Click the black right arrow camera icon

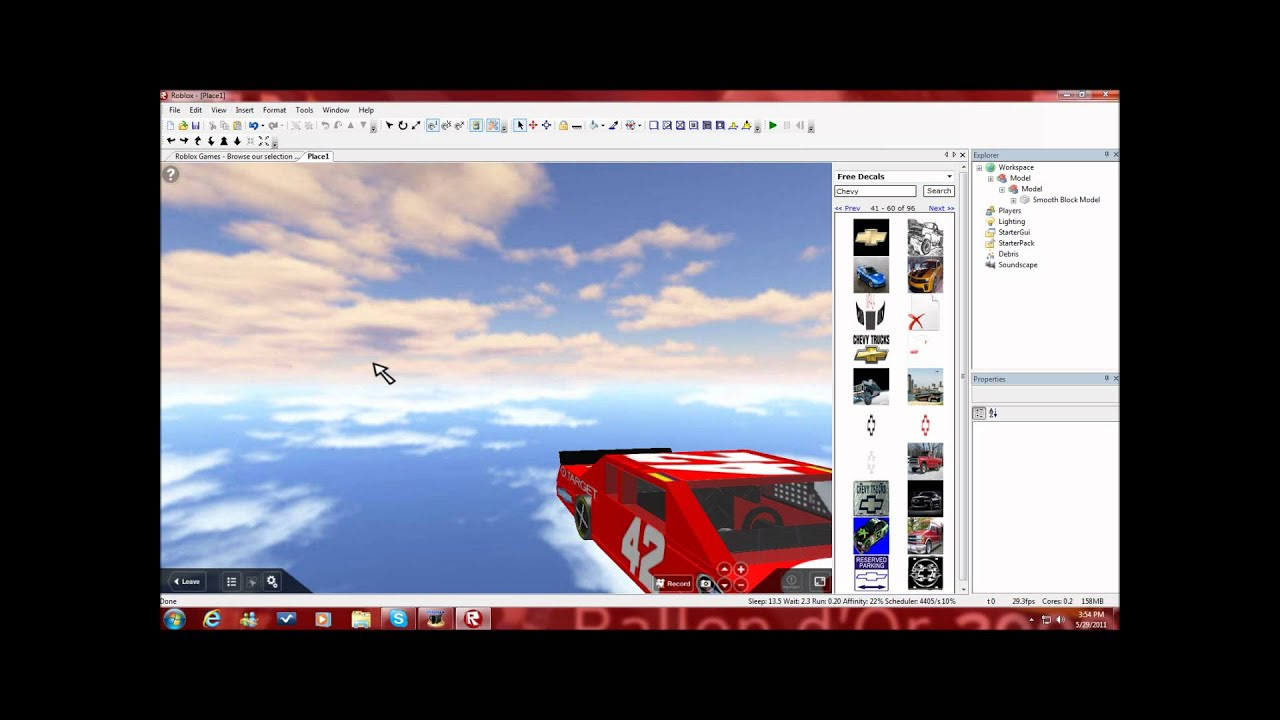(184, 140)
